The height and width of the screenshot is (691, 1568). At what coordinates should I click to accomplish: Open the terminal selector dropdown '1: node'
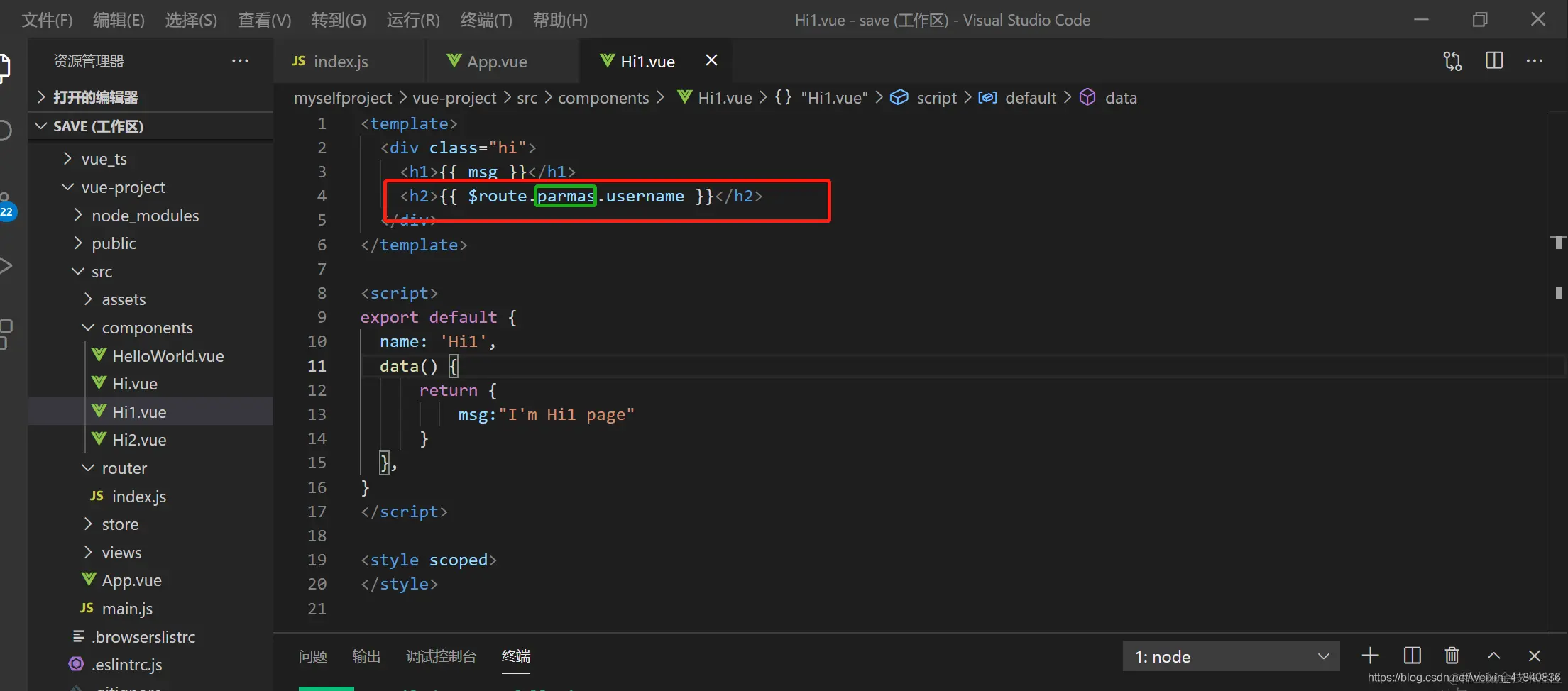tap(1231, 656)
